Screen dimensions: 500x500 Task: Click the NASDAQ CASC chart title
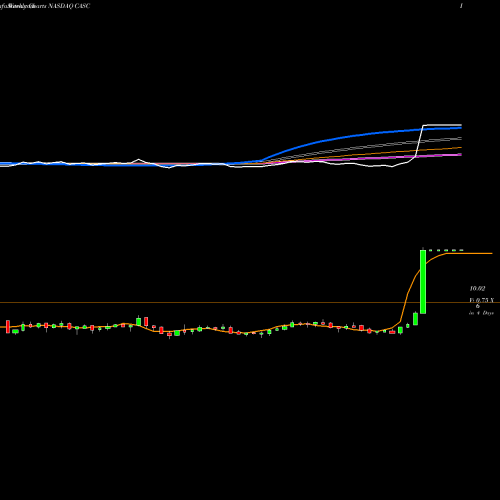pos(69,6)
